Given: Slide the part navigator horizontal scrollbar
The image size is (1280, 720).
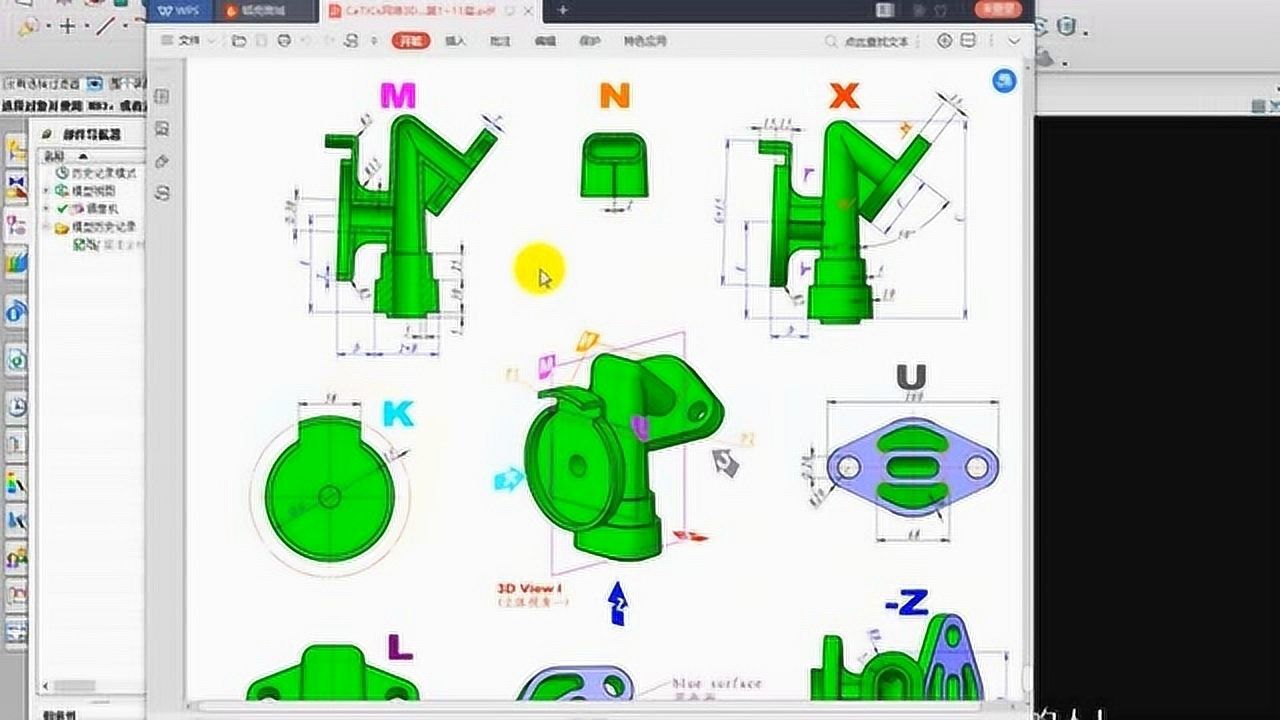Looking at the screenshot, I should point(75,686).
